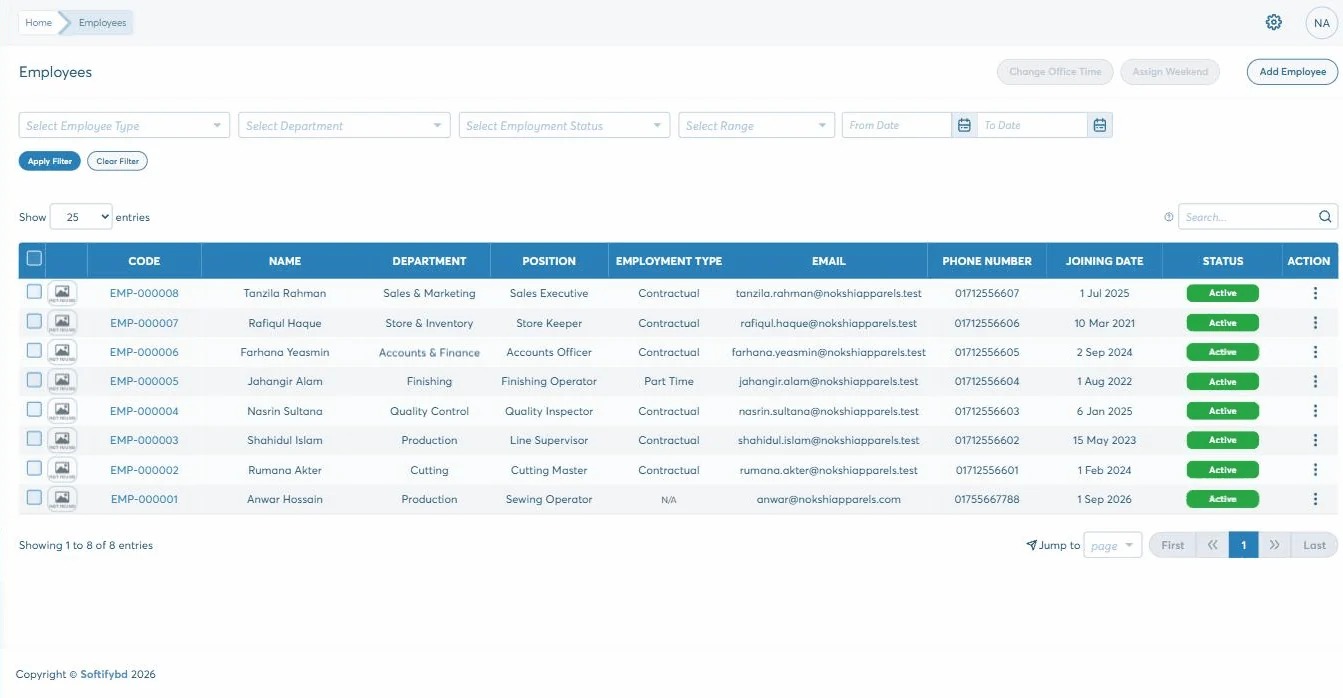Expand the Select Employee Type dropdown
1343x698 pixels.
pyautogui.click(x=124, y=125)
